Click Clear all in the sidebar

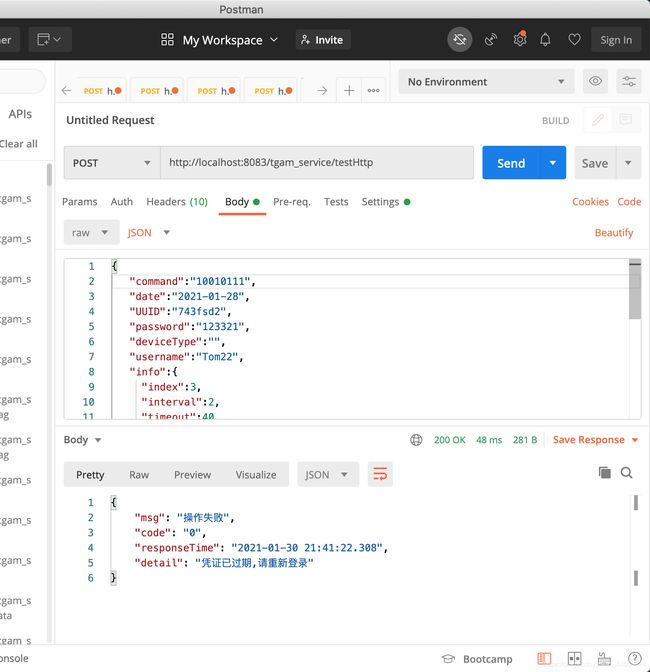pos(19,144)
